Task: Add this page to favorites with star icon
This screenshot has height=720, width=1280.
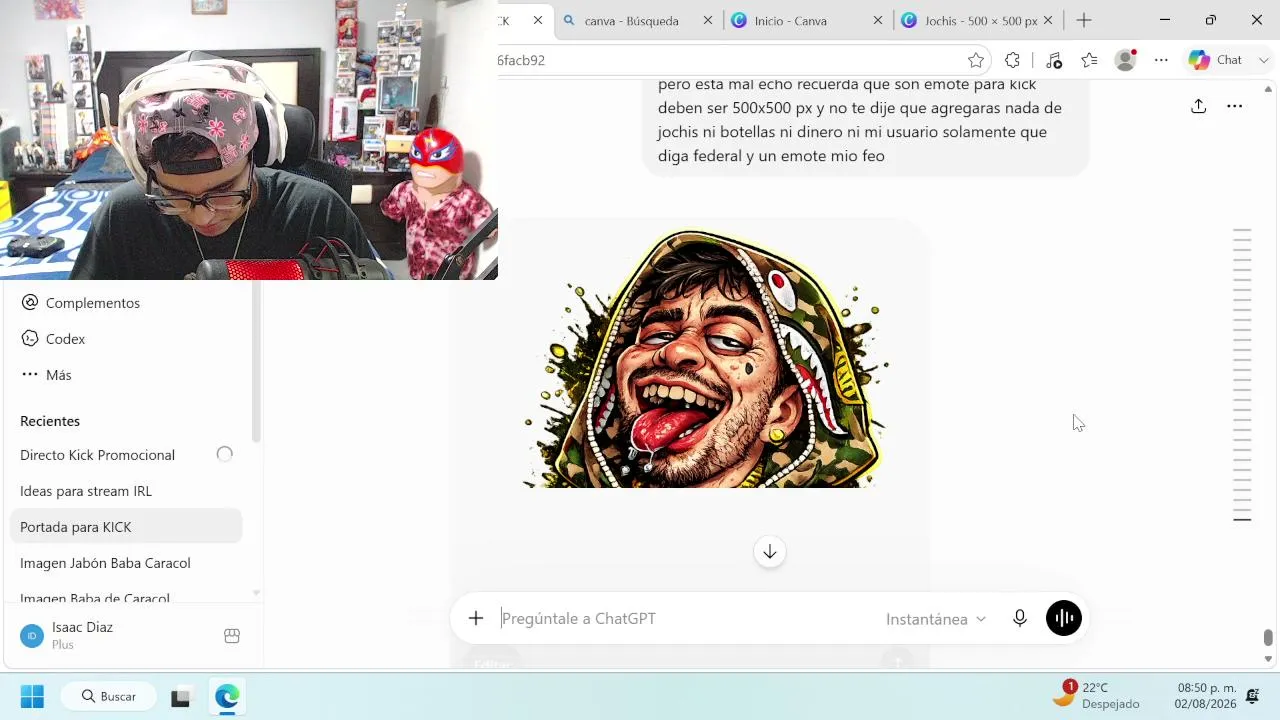Action: pyautogui.click(x=976, y=60)
